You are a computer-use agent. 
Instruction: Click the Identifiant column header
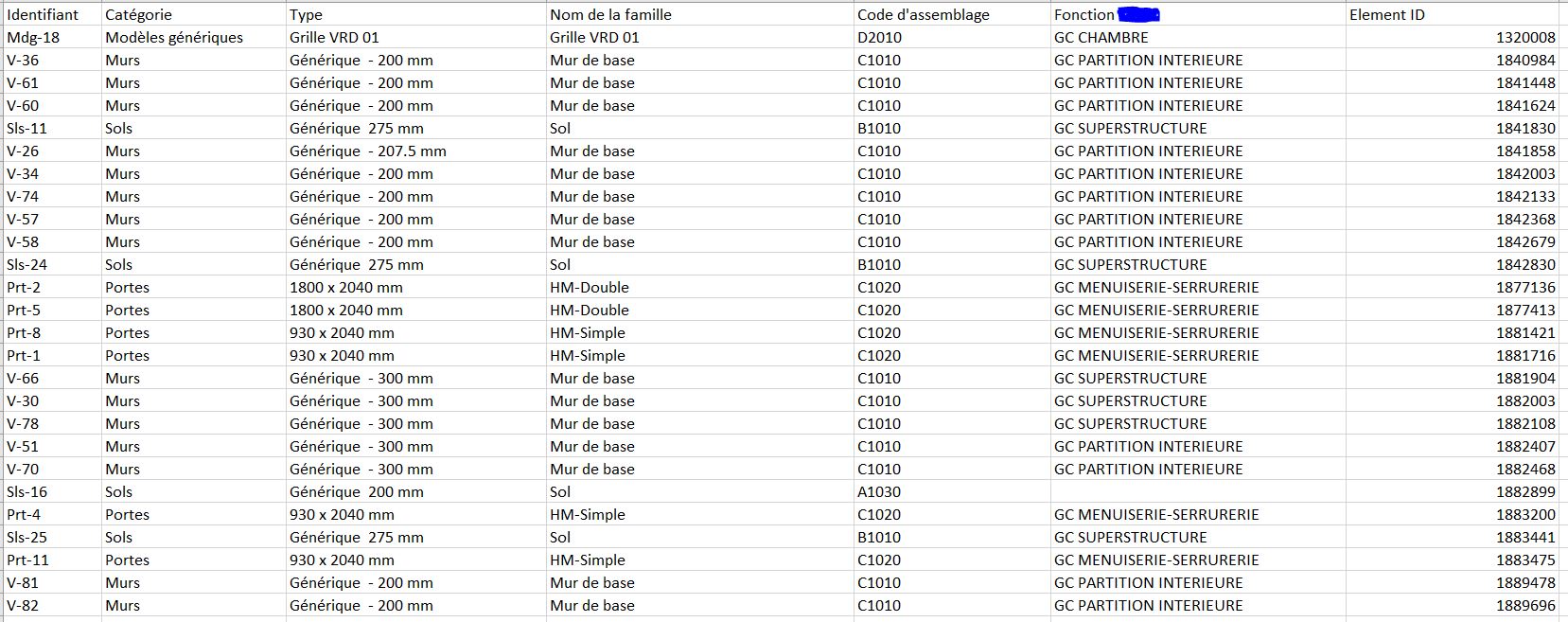43,14
